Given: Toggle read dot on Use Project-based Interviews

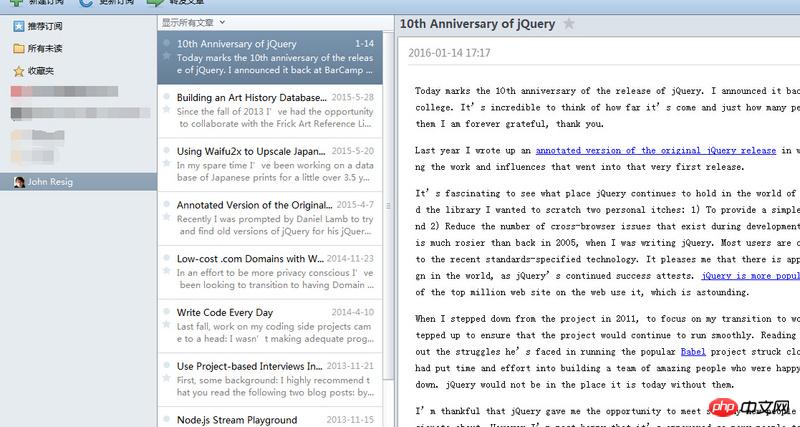Looking at the screenshot, I should (x=166, y=365).
